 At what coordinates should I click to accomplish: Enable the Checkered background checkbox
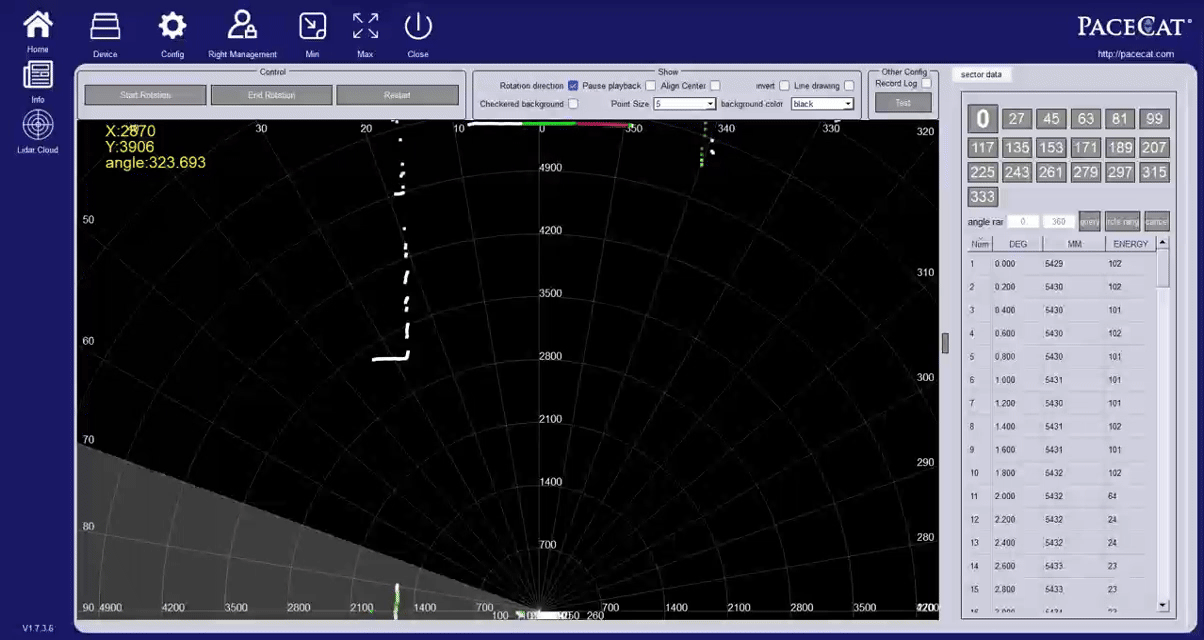[x=573, y=104]
